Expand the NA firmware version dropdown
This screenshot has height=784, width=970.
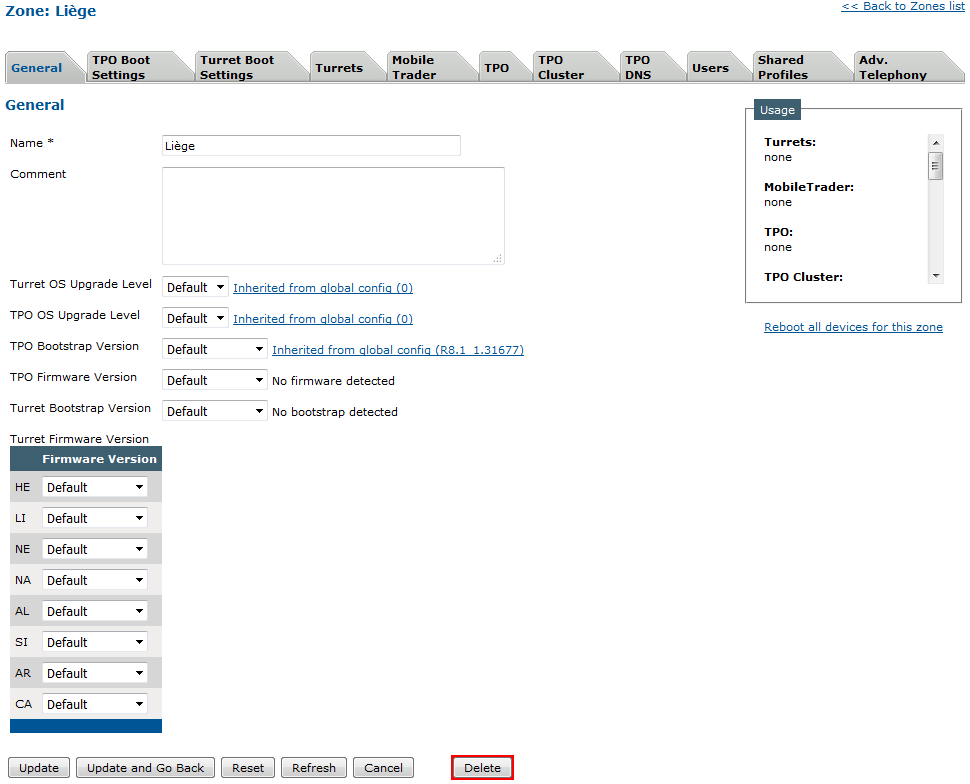pyautogui.click(x=95, y=580)
